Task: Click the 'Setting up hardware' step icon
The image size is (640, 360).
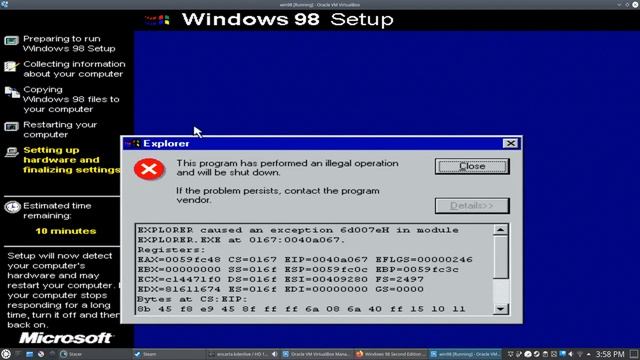Action: (x=11, y=152)
